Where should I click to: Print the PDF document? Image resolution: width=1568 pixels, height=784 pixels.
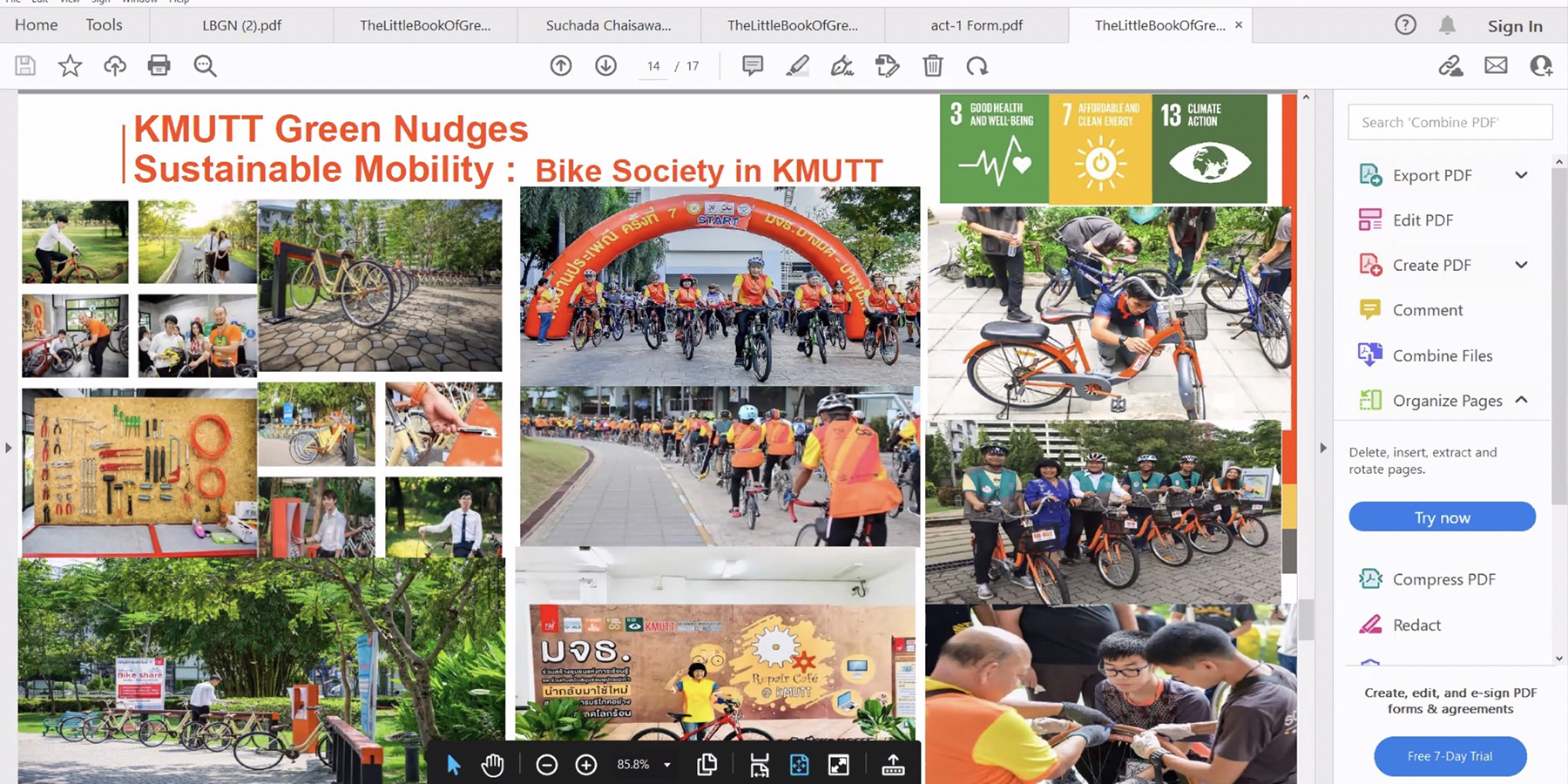pos(159,65)
